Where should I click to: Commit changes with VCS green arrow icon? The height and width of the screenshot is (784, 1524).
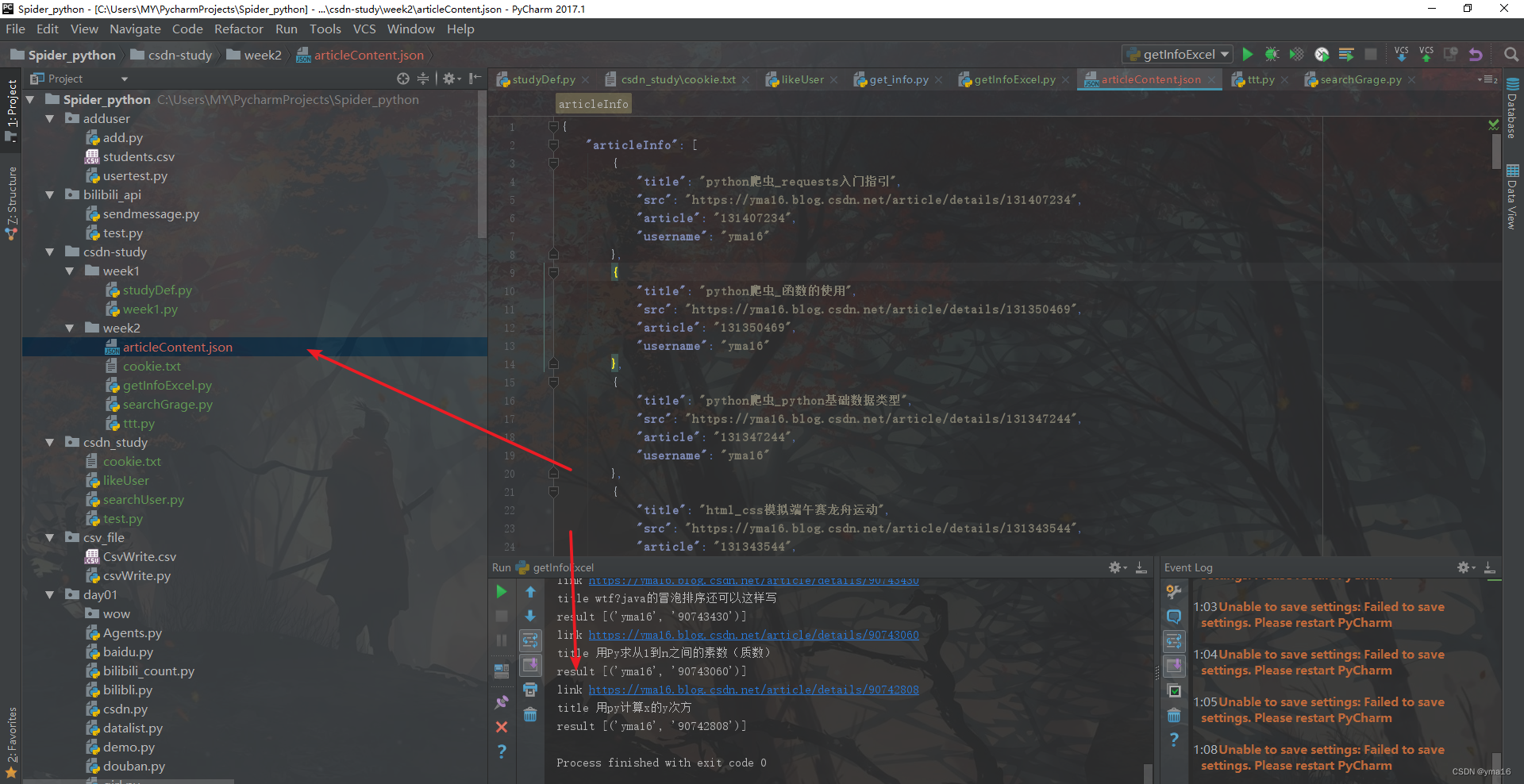pyautogui.click(x=1426, y=54)
